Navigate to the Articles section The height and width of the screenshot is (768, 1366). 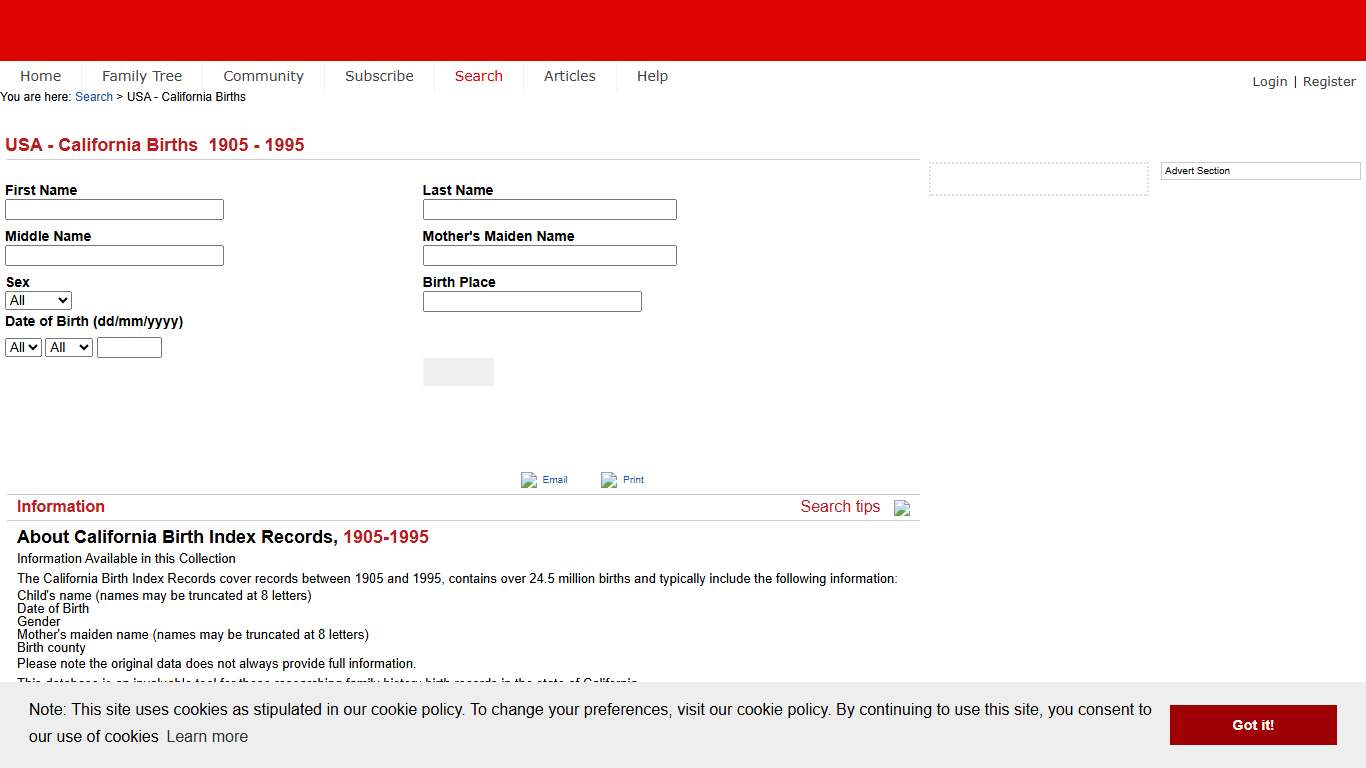(570, 76)
